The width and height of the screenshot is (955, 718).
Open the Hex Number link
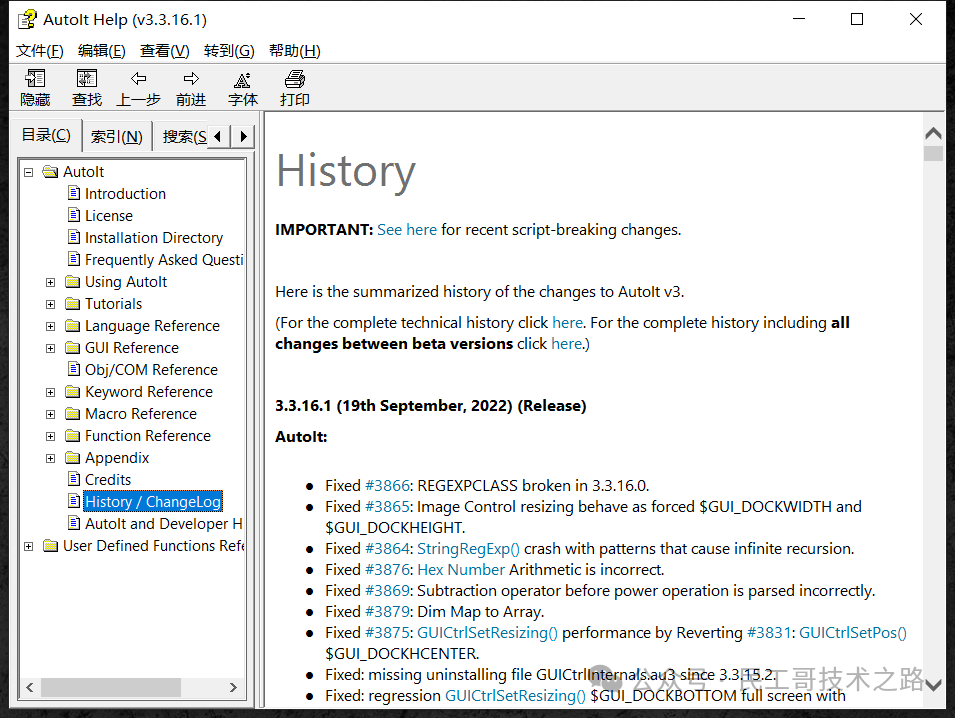click(461, 569)
